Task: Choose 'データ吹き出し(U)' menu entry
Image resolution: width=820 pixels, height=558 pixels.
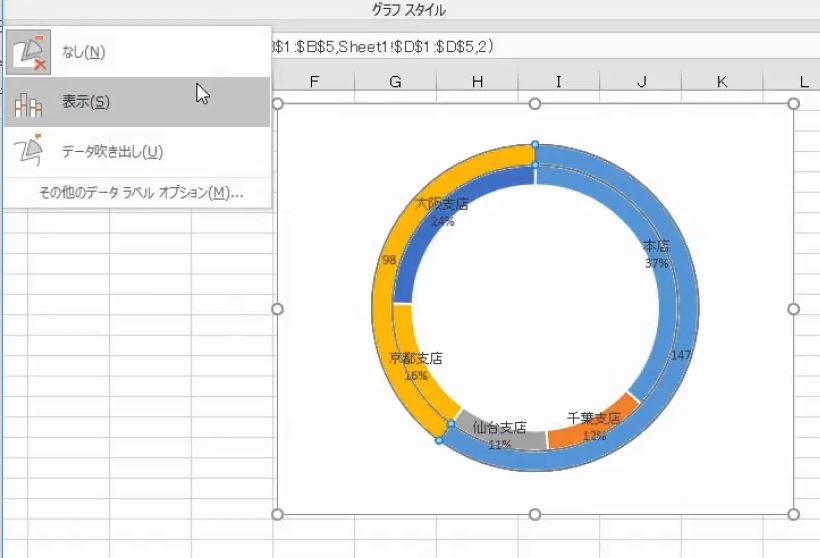Action: point(138,152)
